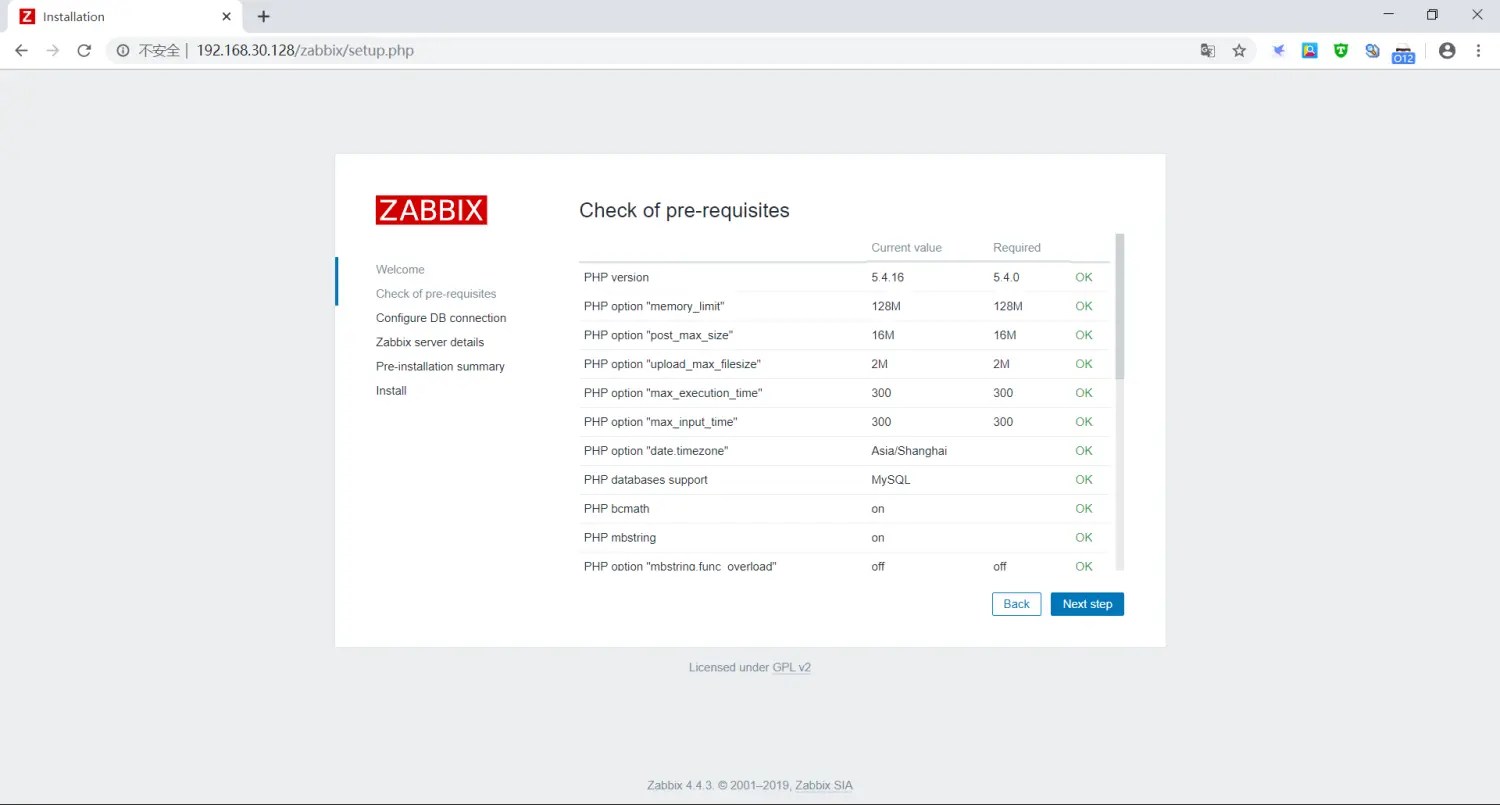The height and width of the screenshot is (805, 1500).
Task: Click the globe extension icon
Action: [x=1372, y=50]
